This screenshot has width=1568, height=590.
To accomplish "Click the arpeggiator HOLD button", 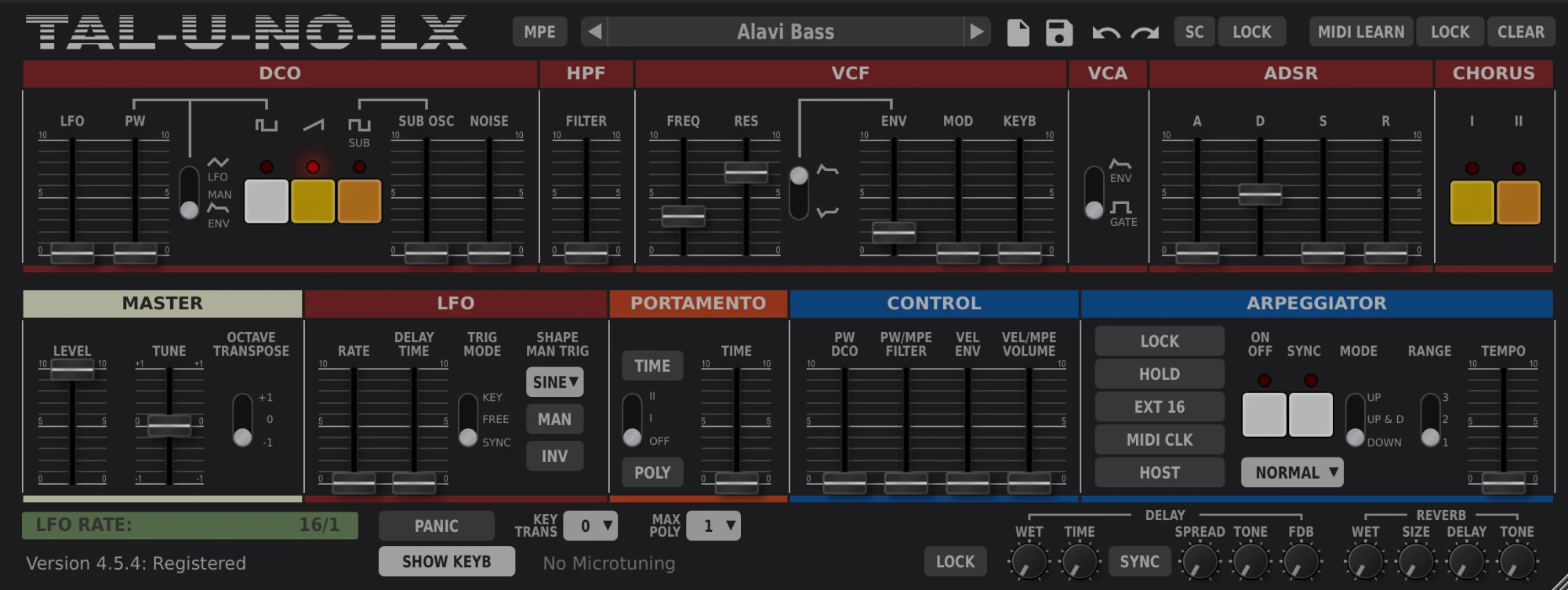I will pyautogui.click(x=1160, y=374).
